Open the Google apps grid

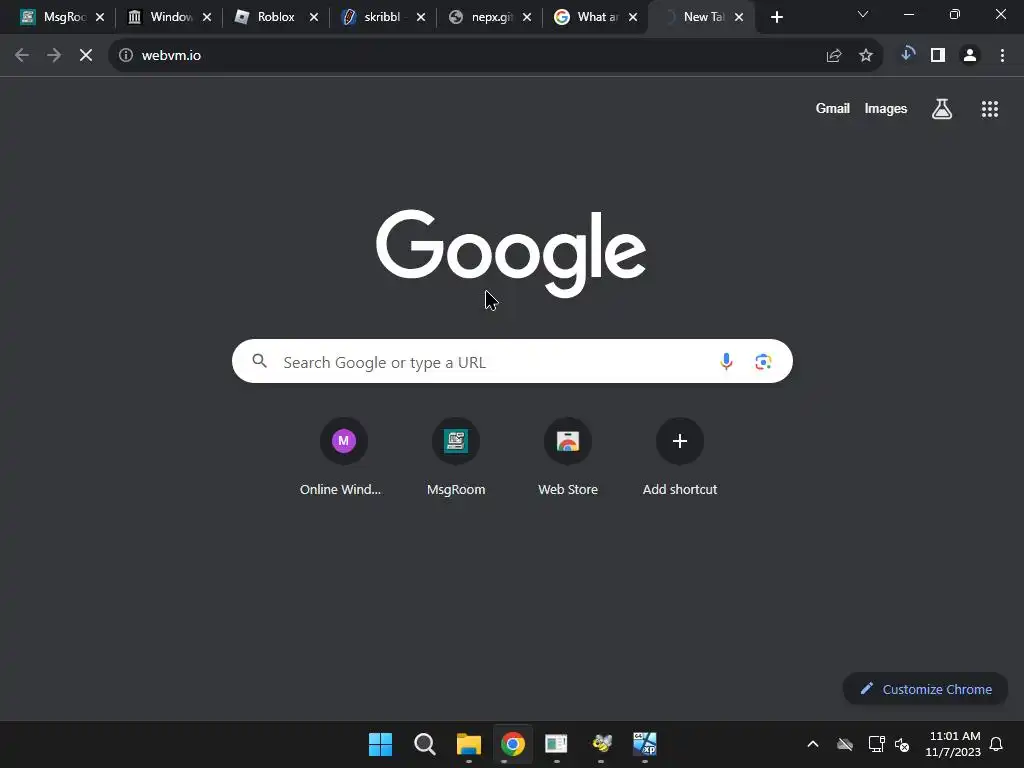coord(990,109)
